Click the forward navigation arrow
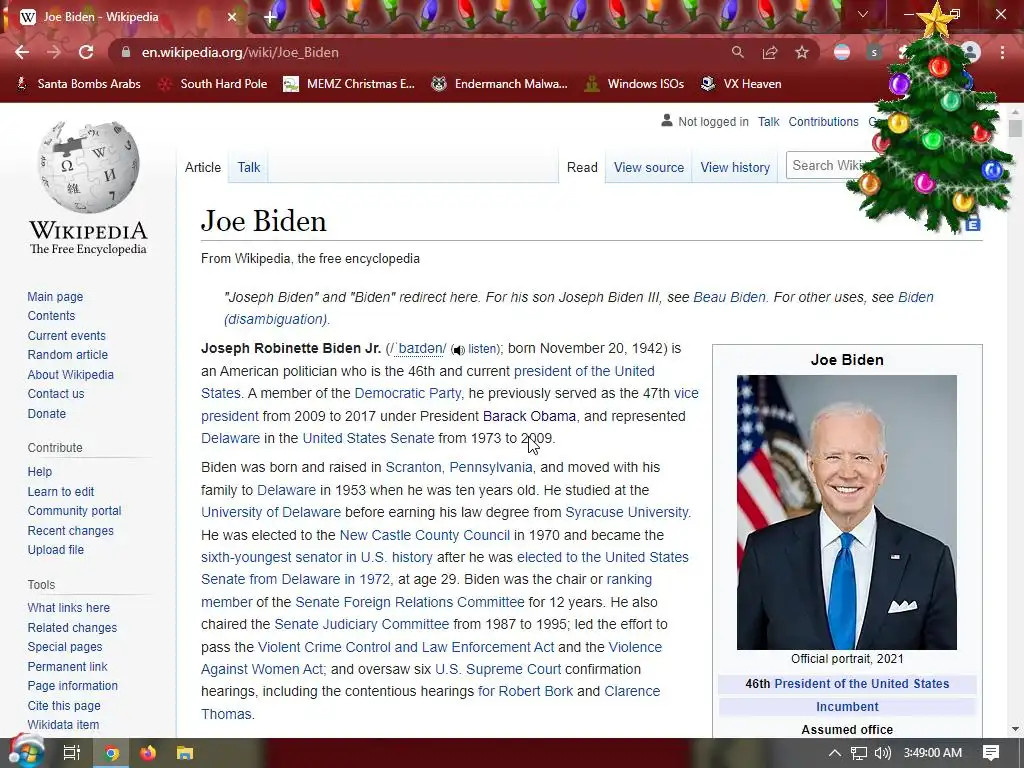This screenshot has height=768, width=1024. click(54, 52)
